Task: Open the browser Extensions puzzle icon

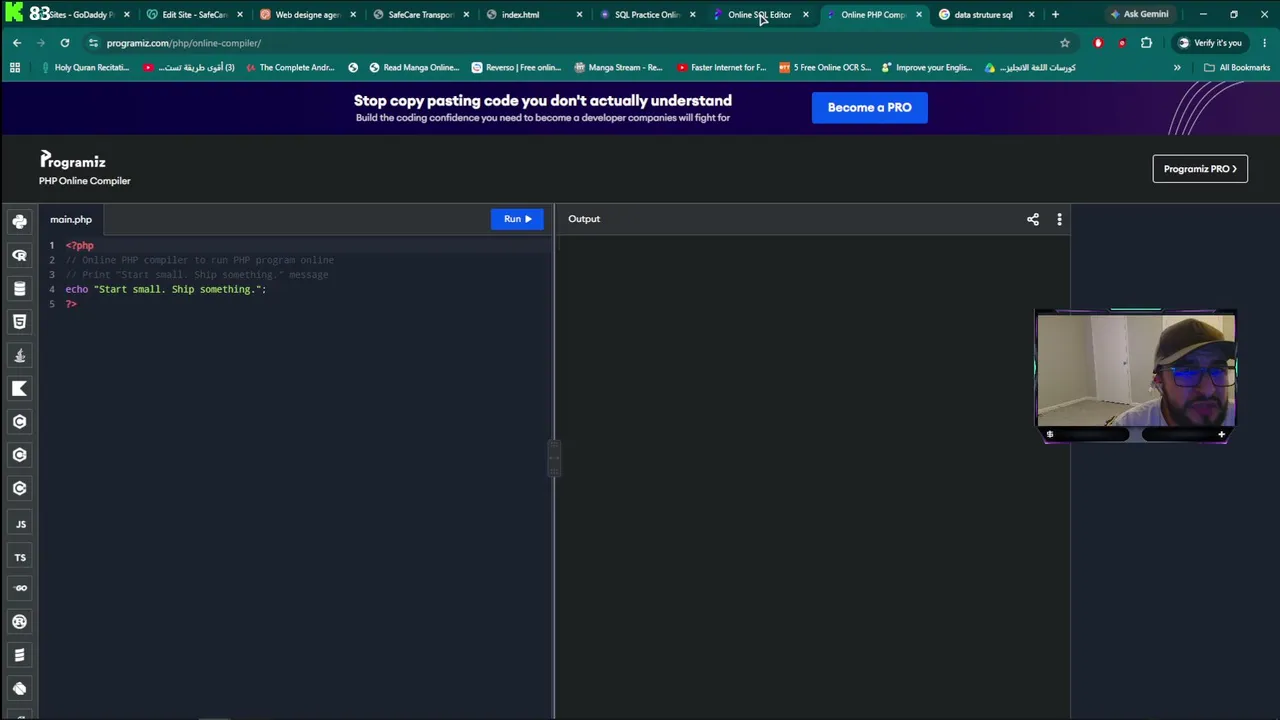Action: tap(1146, 43)
